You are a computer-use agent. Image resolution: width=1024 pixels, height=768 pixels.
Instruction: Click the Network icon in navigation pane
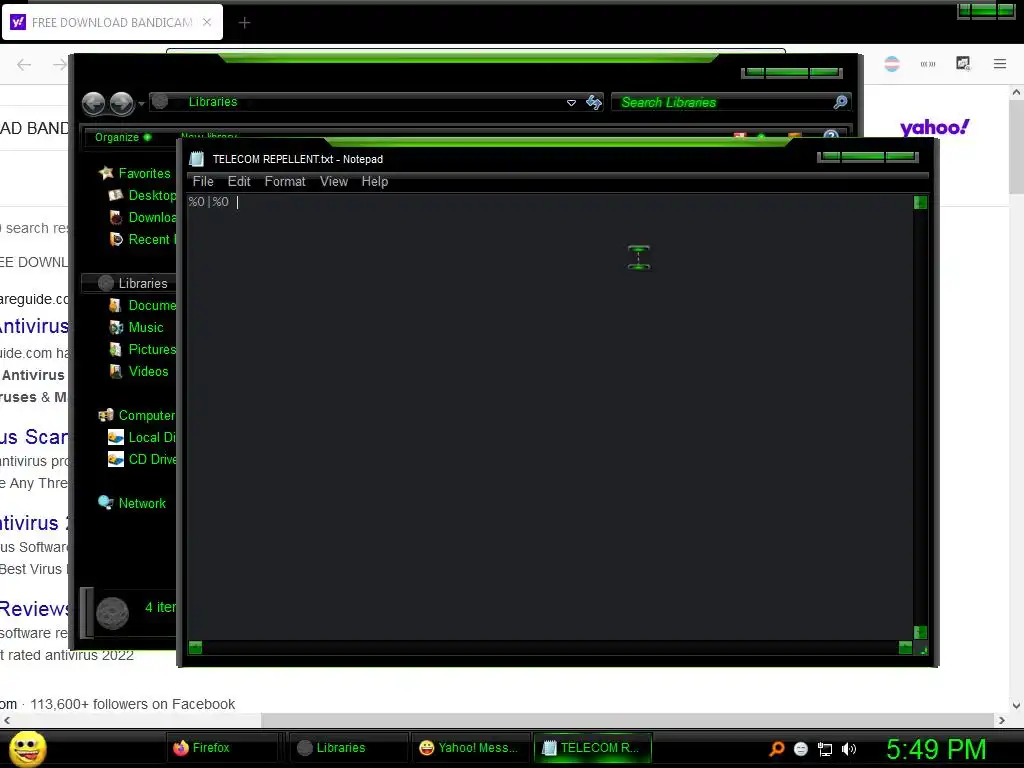pos(106,503)
